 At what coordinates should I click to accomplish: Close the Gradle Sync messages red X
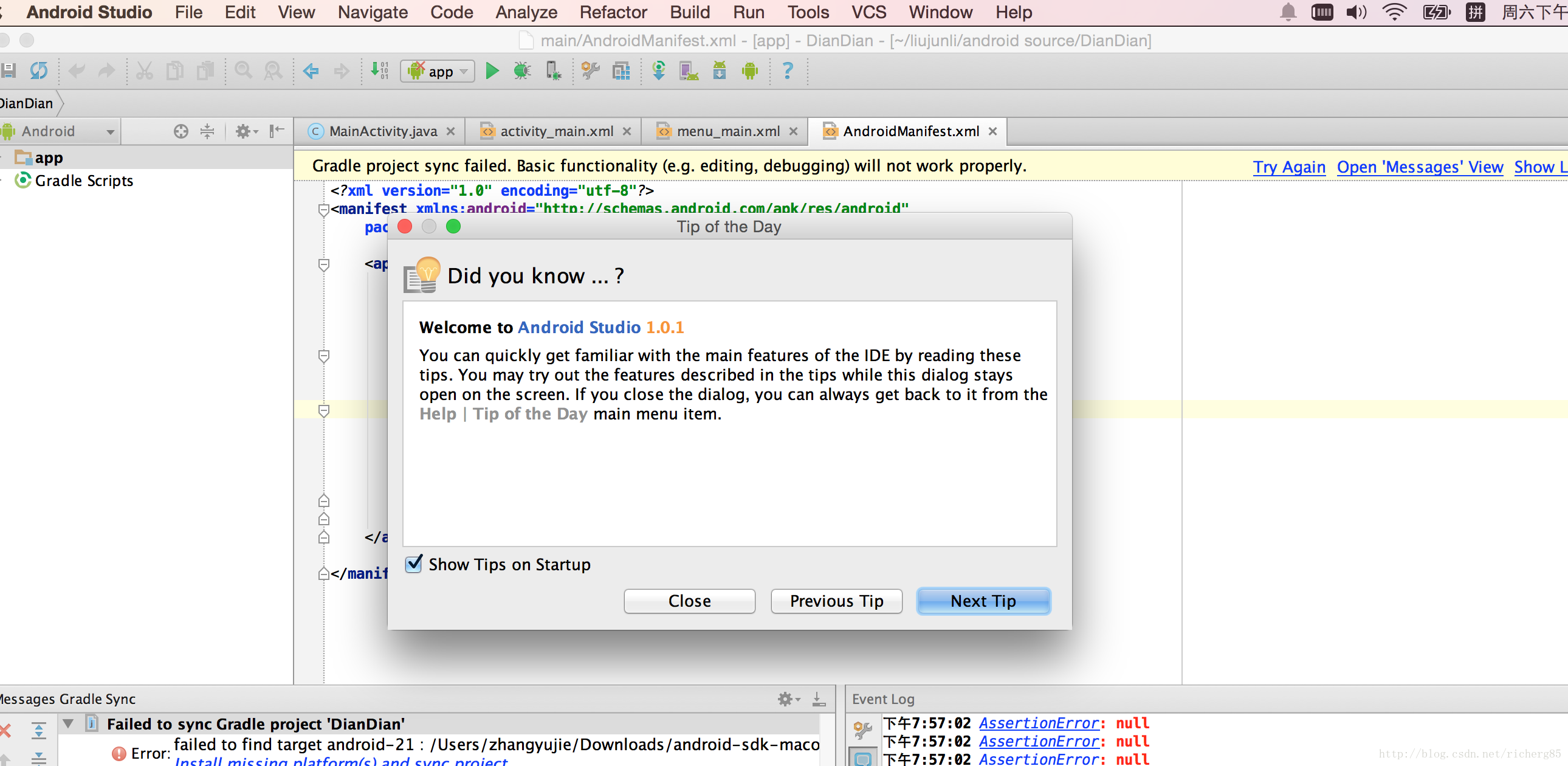click(x=5, y=730)
